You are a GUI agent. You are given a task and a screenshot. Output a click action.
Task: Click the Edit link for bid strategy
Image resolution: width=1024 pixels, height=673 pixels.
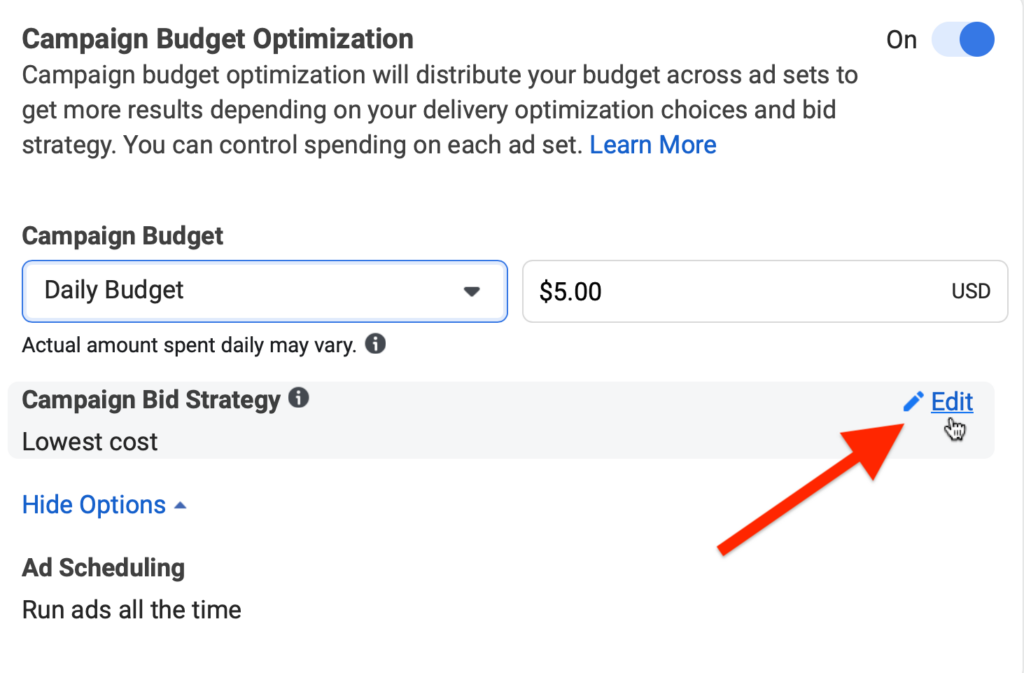951,402
